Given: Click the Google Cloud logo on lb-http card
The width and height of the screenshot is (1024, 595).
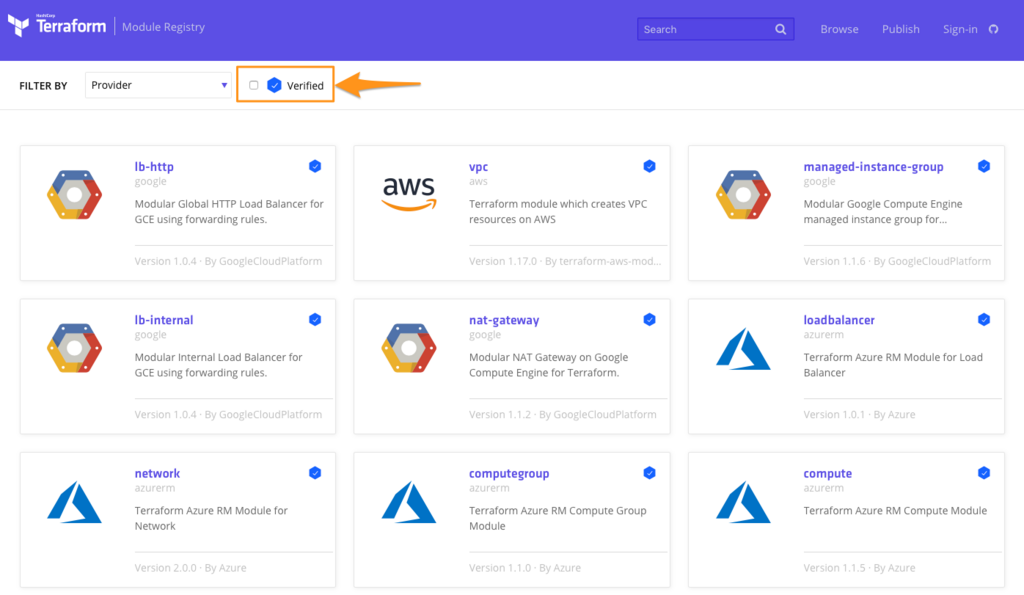Looking at the screenshot, I should click(x=74, y=195).
